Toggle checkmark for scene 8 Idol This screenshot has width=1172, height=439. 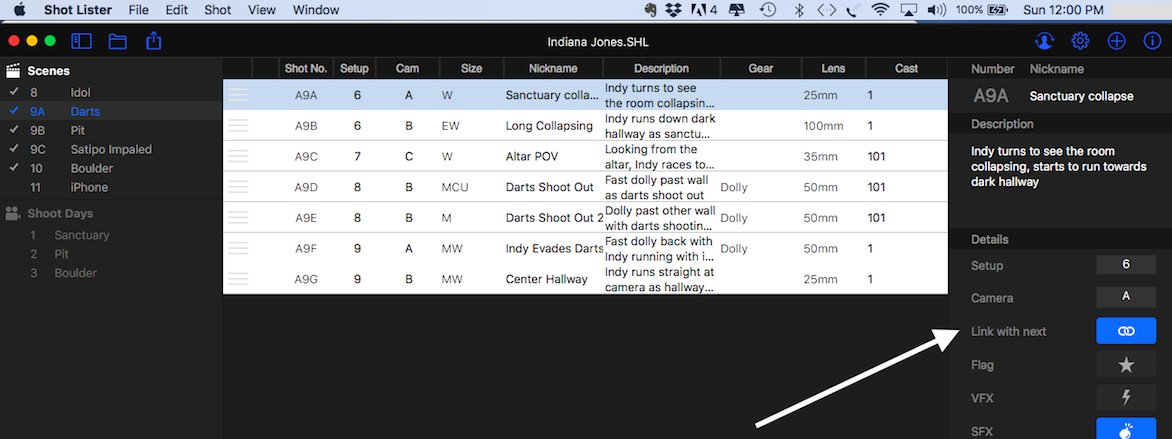click(x=14, y=92)
